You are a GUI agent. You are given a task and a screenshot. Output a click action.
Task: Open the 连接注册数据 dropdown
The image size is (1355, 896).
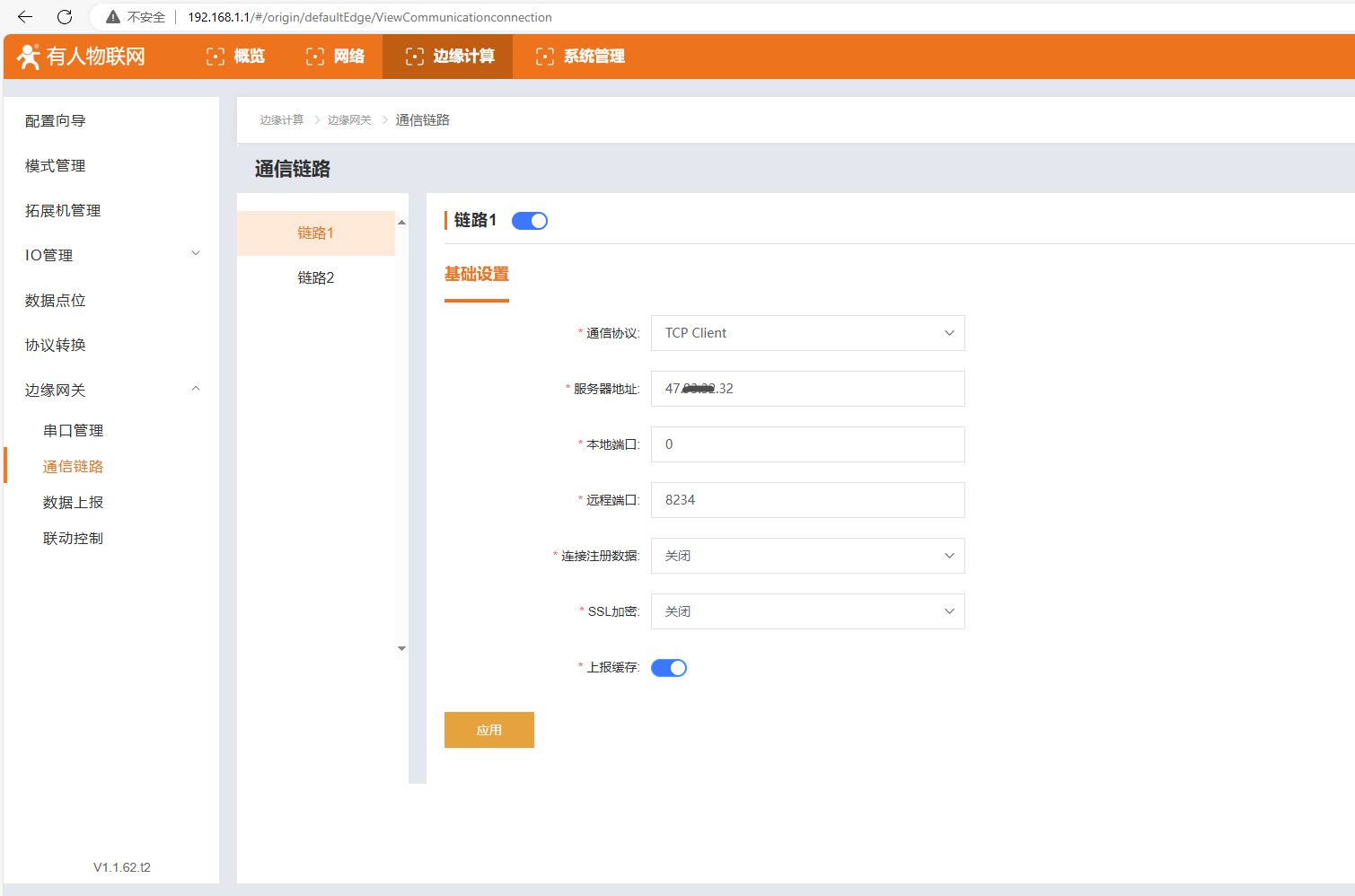click(807, 556)
